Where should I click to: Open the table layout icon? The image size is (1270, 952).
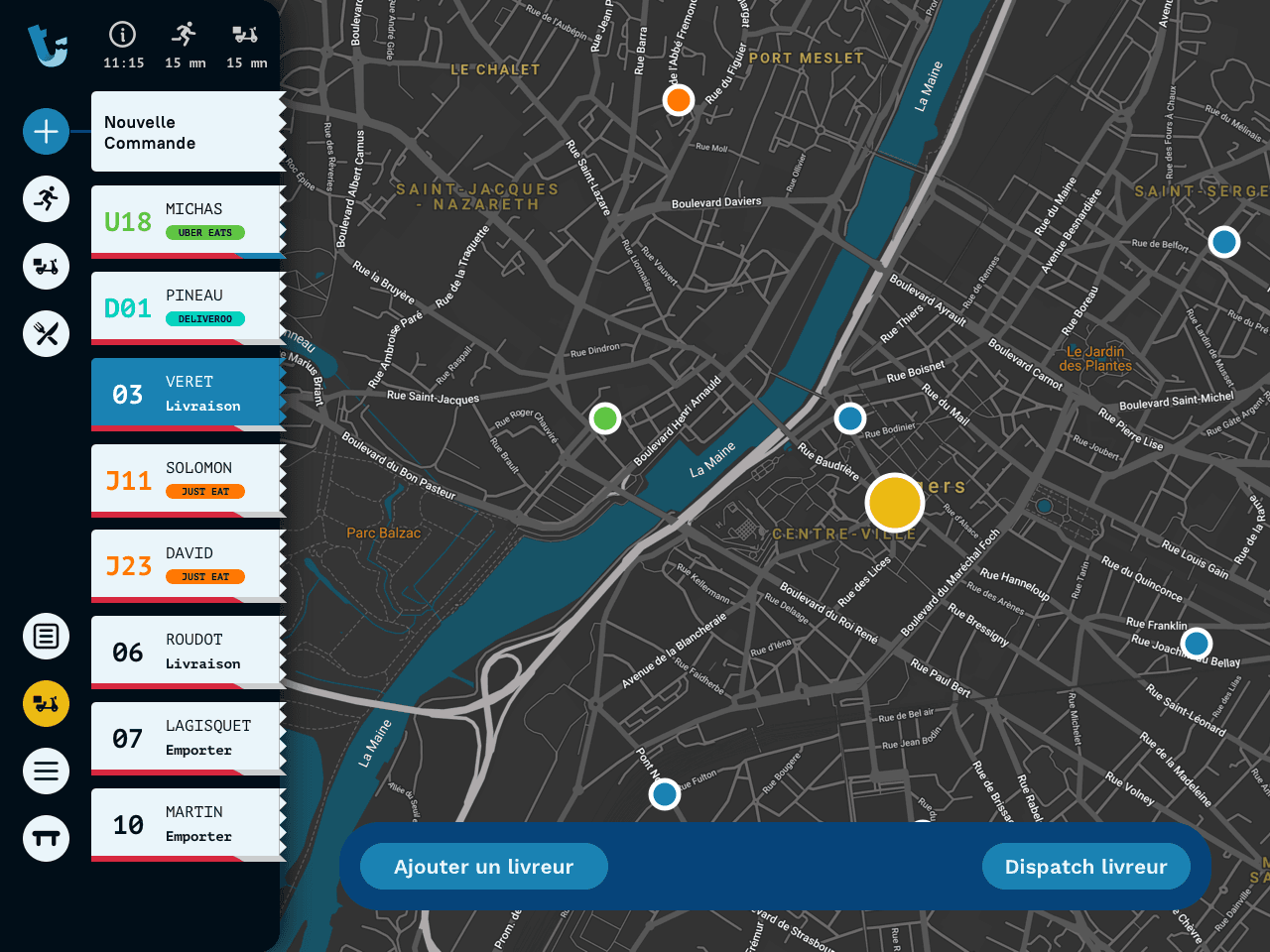click(47, 838)
